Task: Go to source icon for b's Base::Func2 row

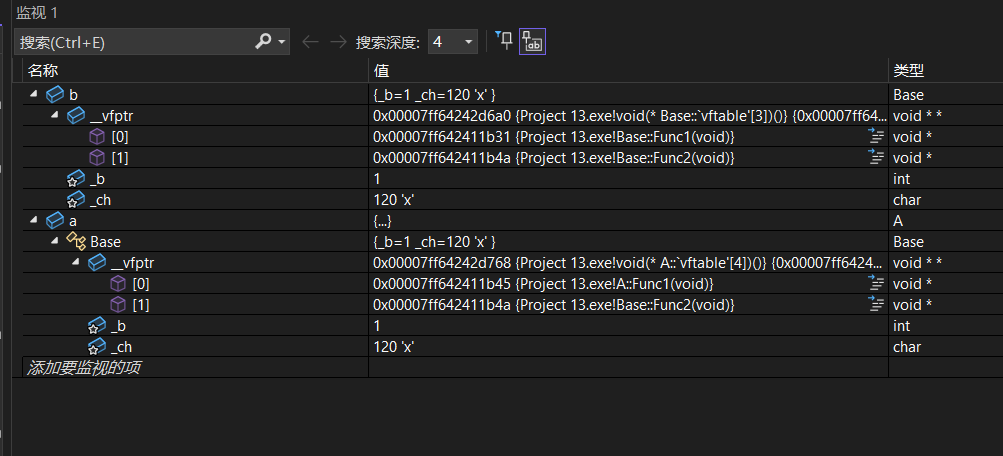Action: point(876,157)
